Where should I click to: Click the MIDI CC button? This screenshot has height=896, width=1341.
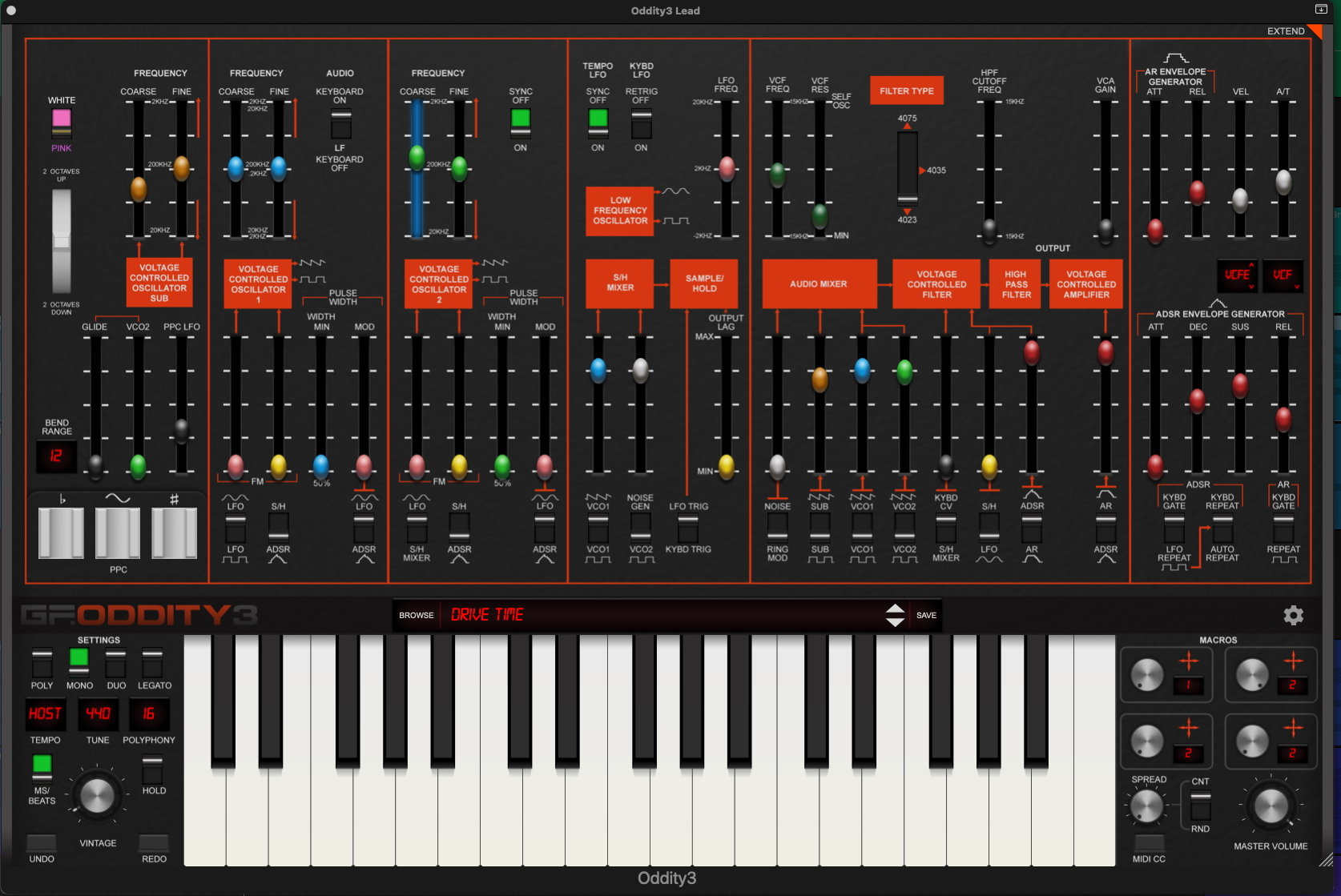pos(1148,843)
